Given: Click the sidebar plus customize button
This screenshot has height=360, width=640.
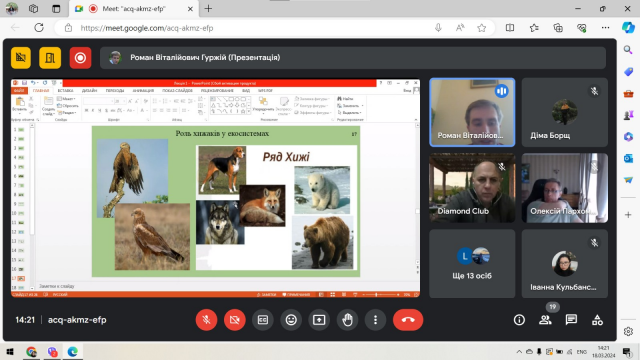Looking at the screenshot, I should click(628, 215).
